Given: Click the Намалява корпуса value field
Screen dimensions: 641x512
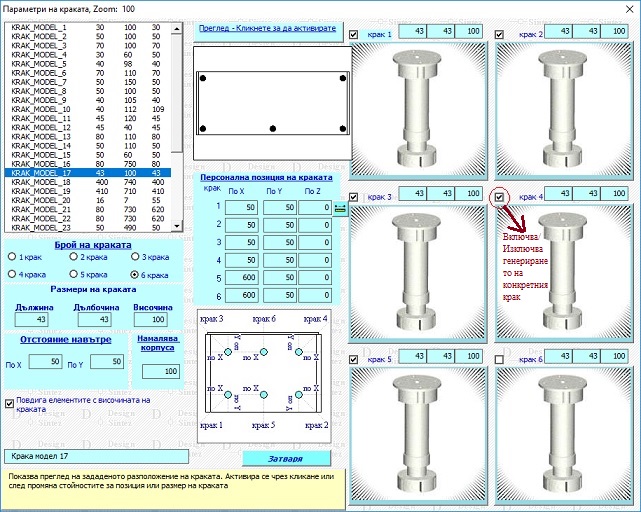Looking at the screenshot, I should coord(161,371).
